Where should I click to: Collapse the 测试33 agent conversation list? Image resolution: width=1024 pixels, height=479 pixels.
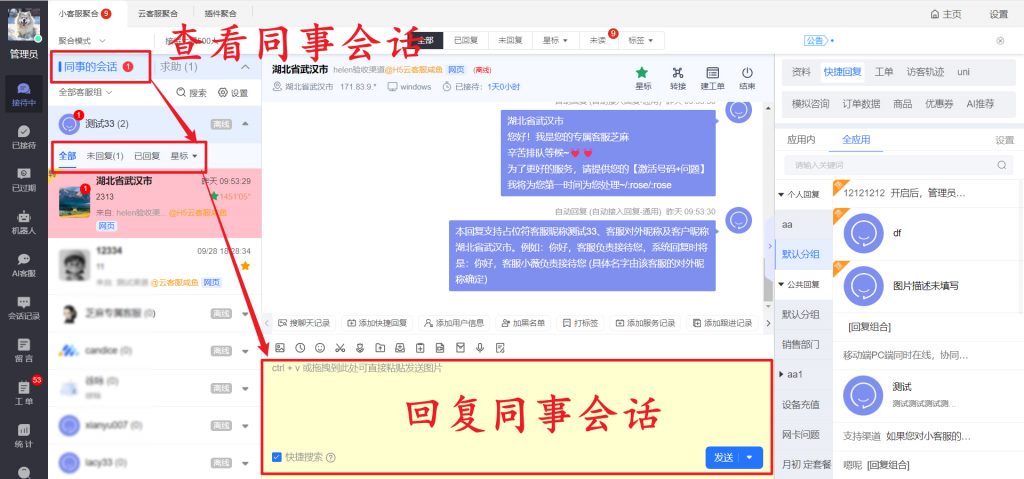(245, 124)
